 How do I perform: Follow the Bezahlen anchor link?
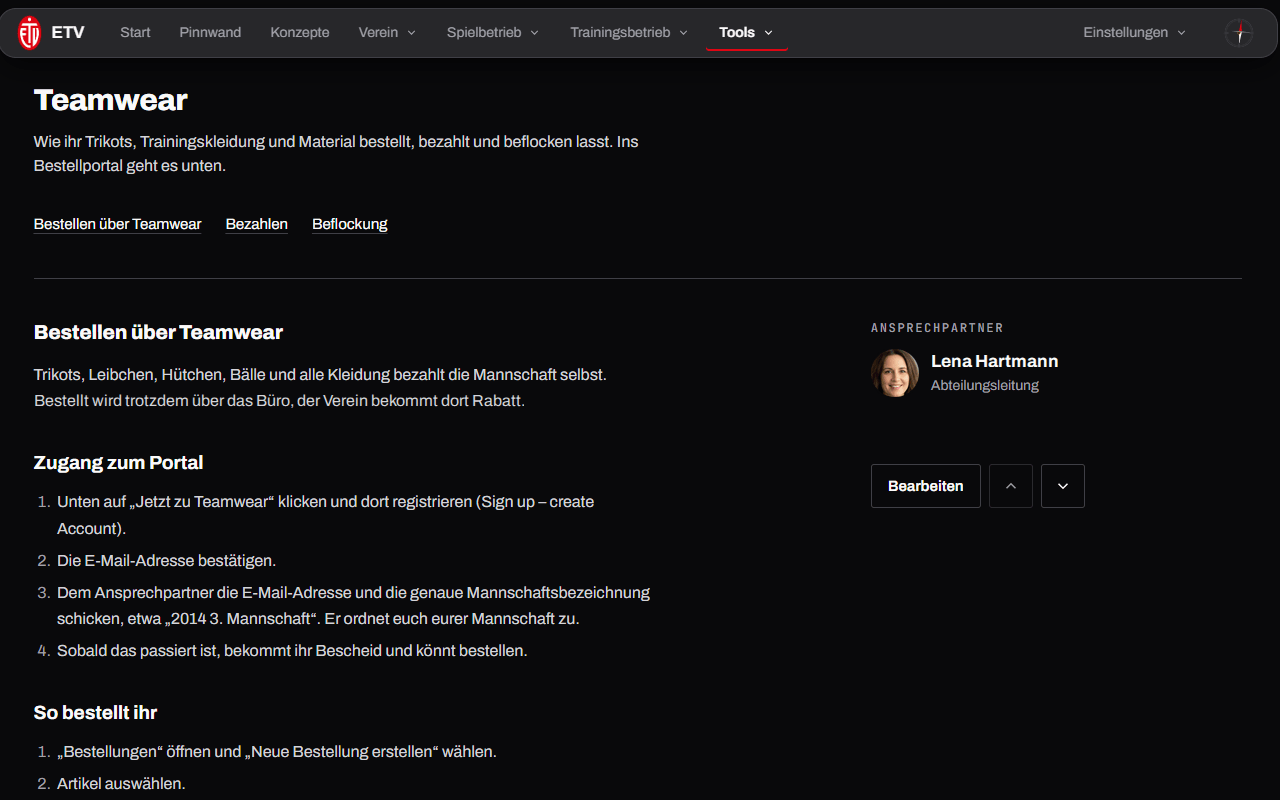click(257, 224)
